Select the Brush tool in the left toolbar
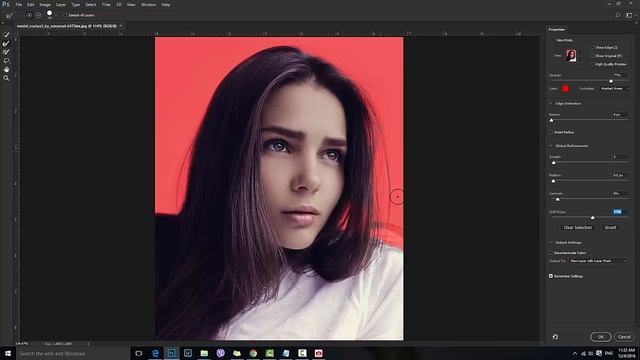640x360 pixels. point(7,52)
